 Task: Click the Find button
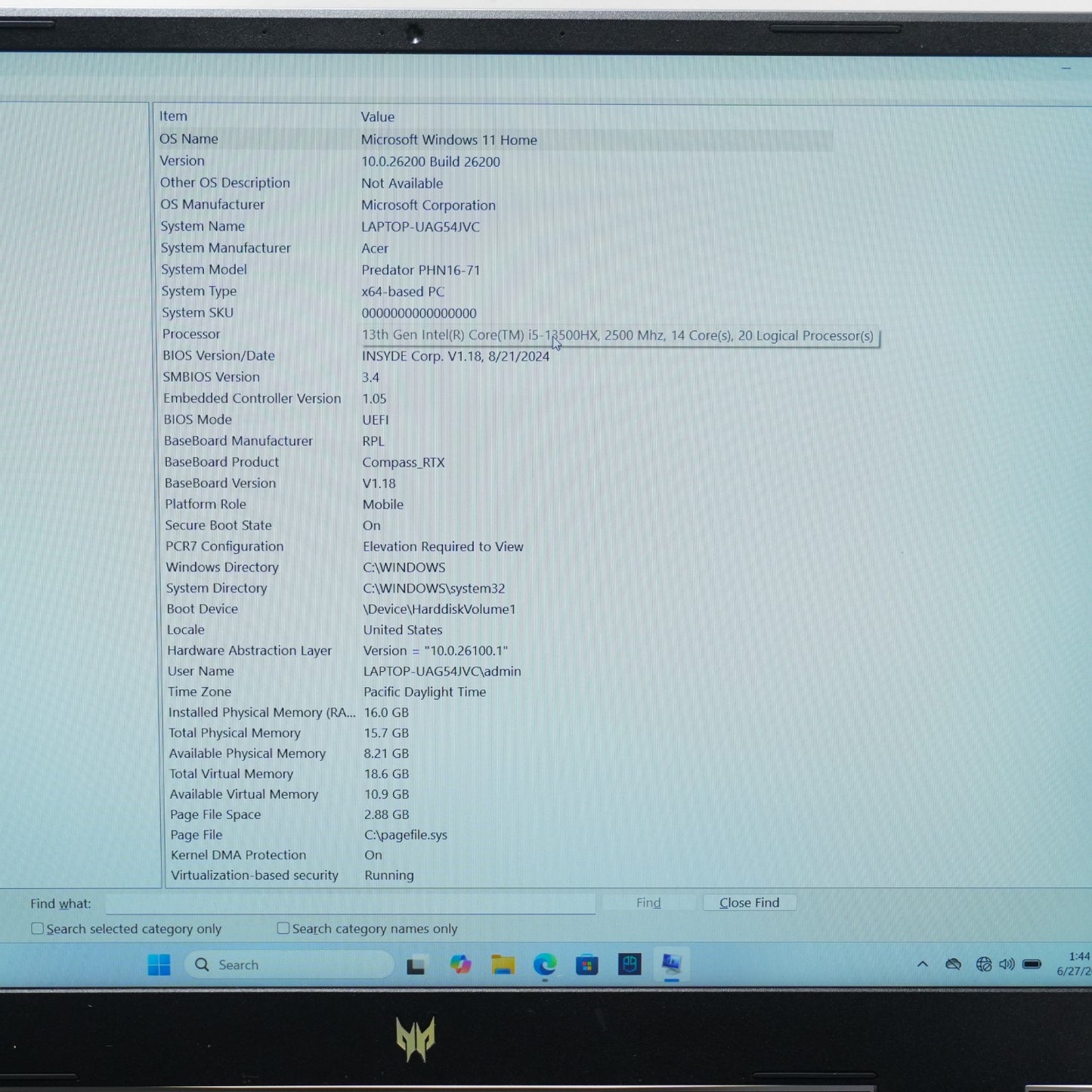648,902
